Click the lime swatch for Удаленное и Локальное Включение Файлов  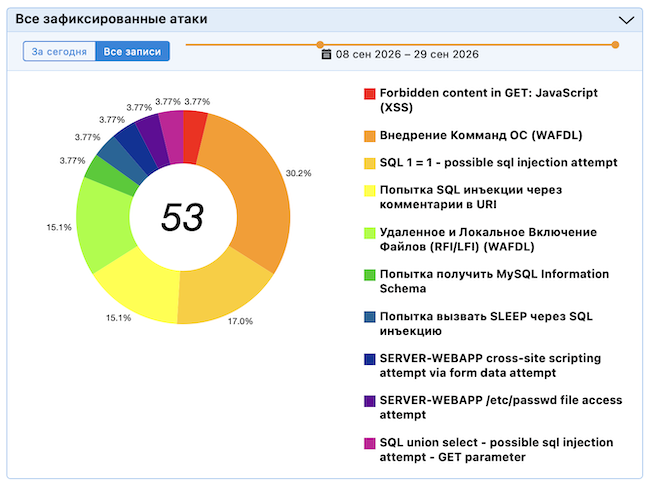point(369,233)
